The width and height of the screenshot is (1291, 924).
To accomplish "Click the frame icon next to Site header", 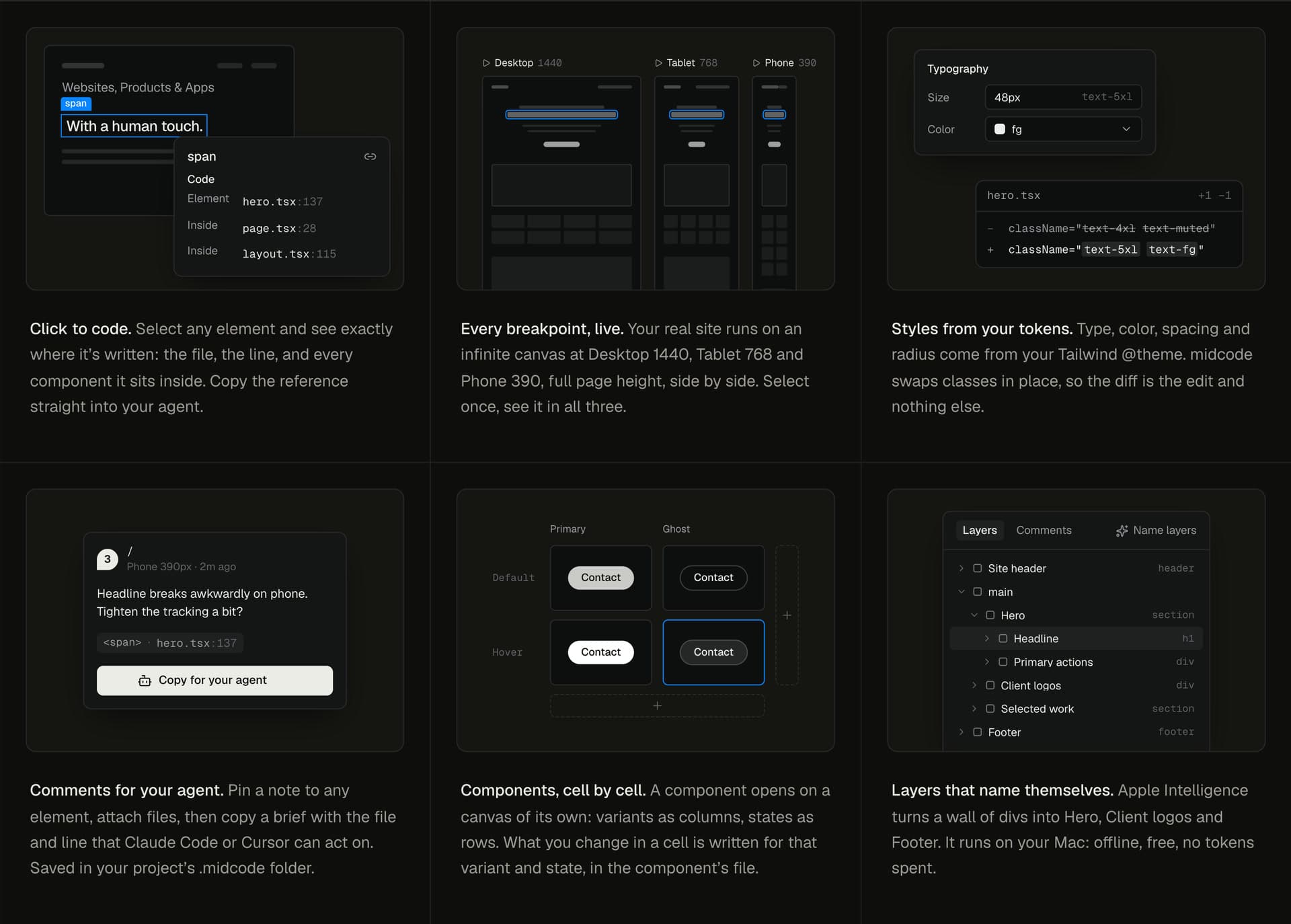I will [977, 568].
